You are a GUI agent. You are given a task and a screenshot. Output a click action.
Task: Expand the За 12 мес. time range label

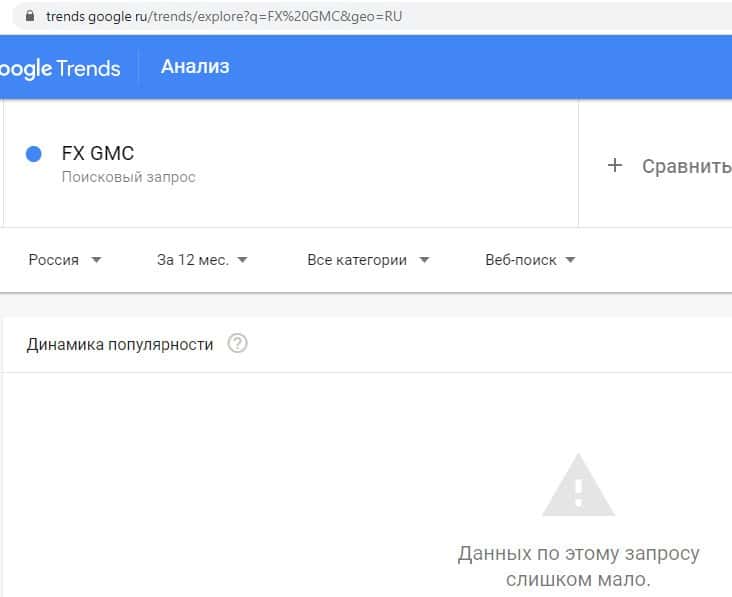[x=192, y=260]
